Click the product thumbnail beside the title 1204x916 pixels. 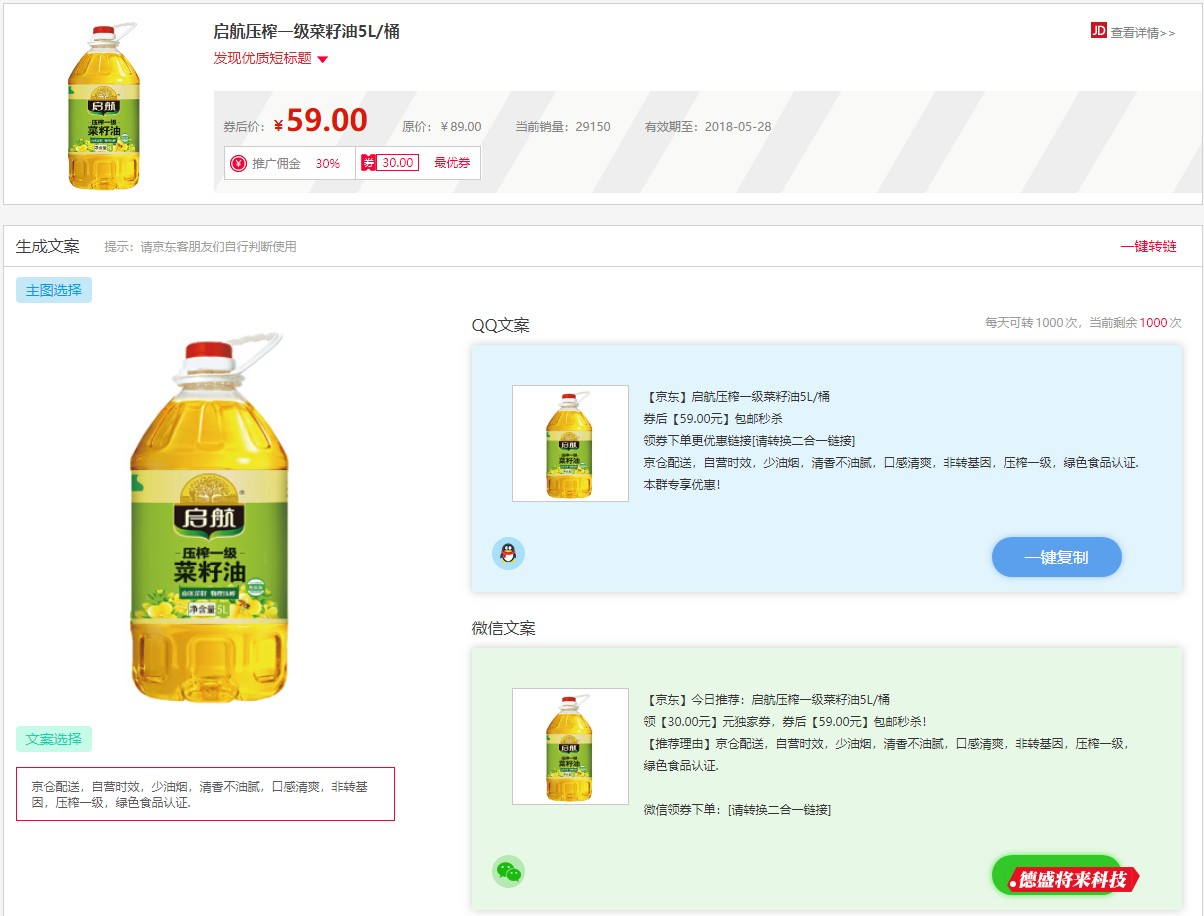pyautogui.click(x=102, y=106)
